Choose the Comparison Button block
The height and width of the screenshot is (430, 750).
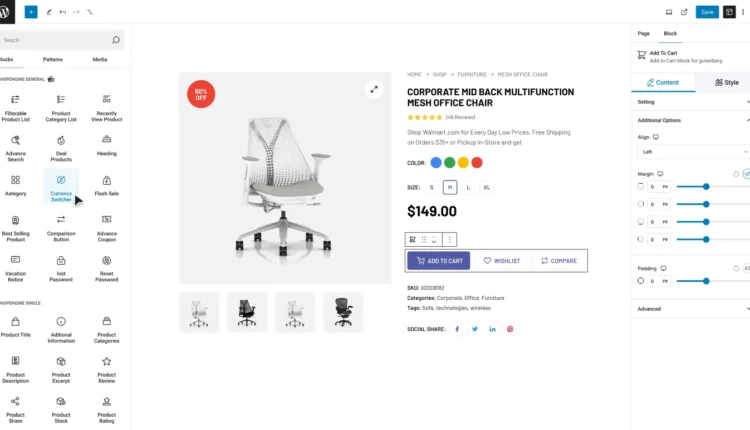[x=61, y=228]
